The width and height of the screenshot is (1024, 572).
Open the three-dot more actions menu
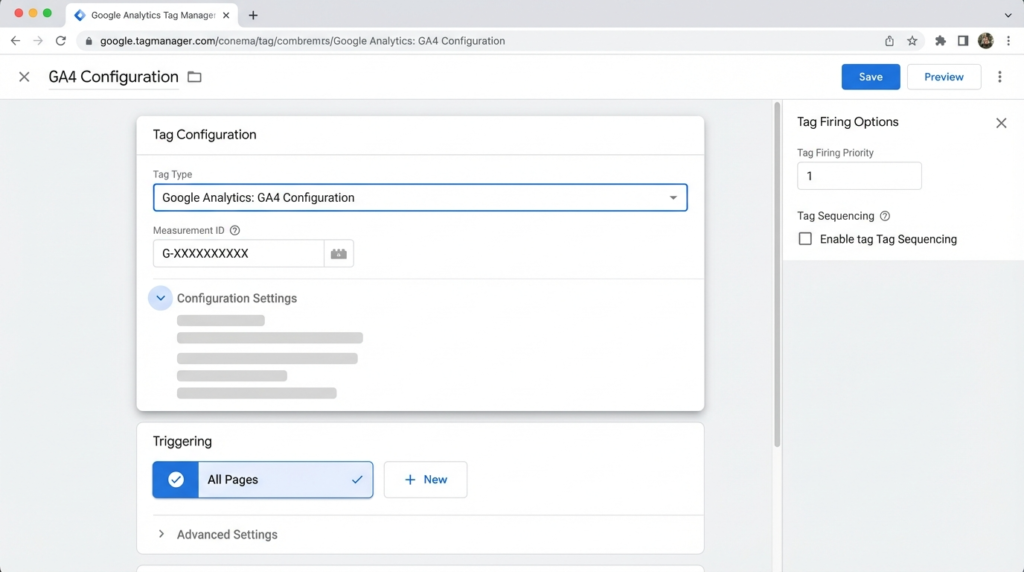999,77
